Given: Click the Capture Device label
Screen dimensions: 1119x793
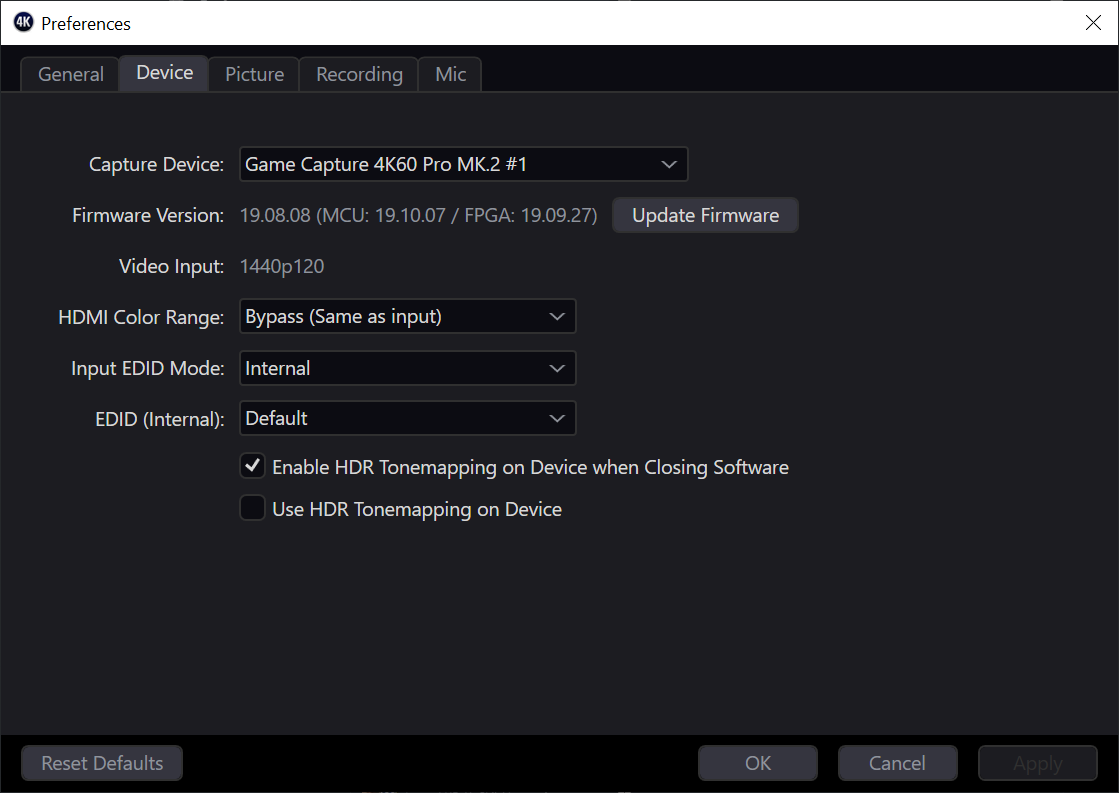Looking at the screenshot, I should coord(156,164).
